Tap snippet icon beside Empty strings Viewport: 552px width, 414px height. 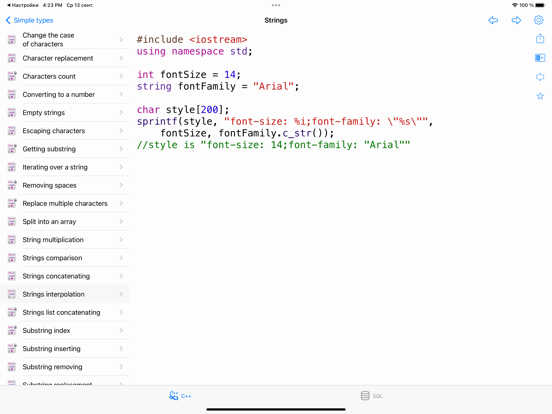click(12, 113)
